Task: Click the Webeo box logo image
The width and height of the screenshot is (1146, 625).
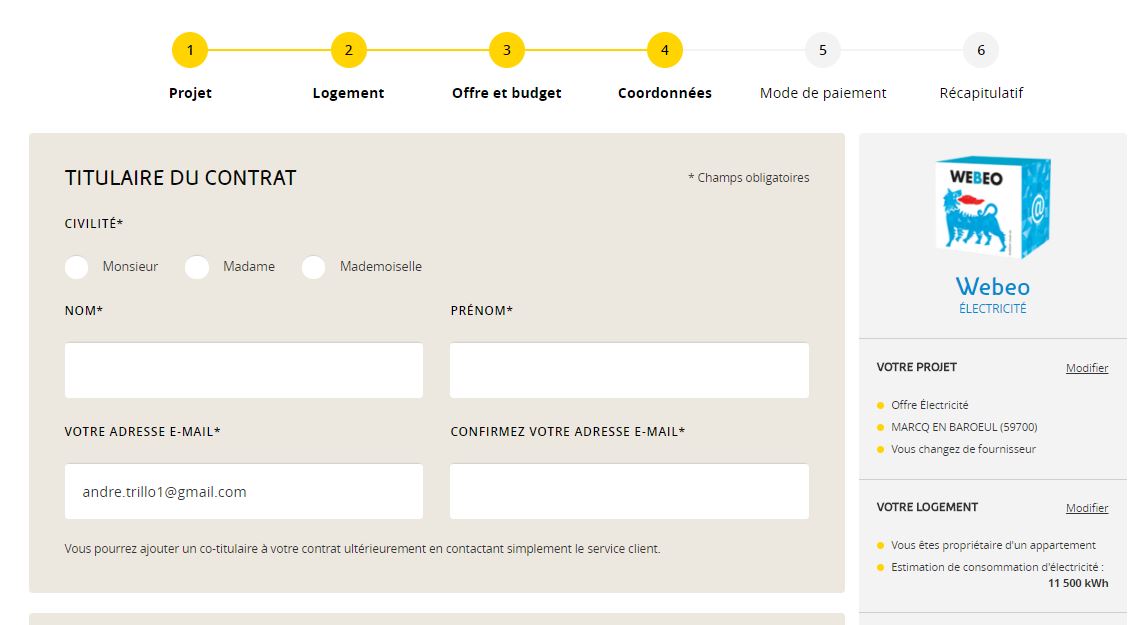Action: [x=993, y=207]
